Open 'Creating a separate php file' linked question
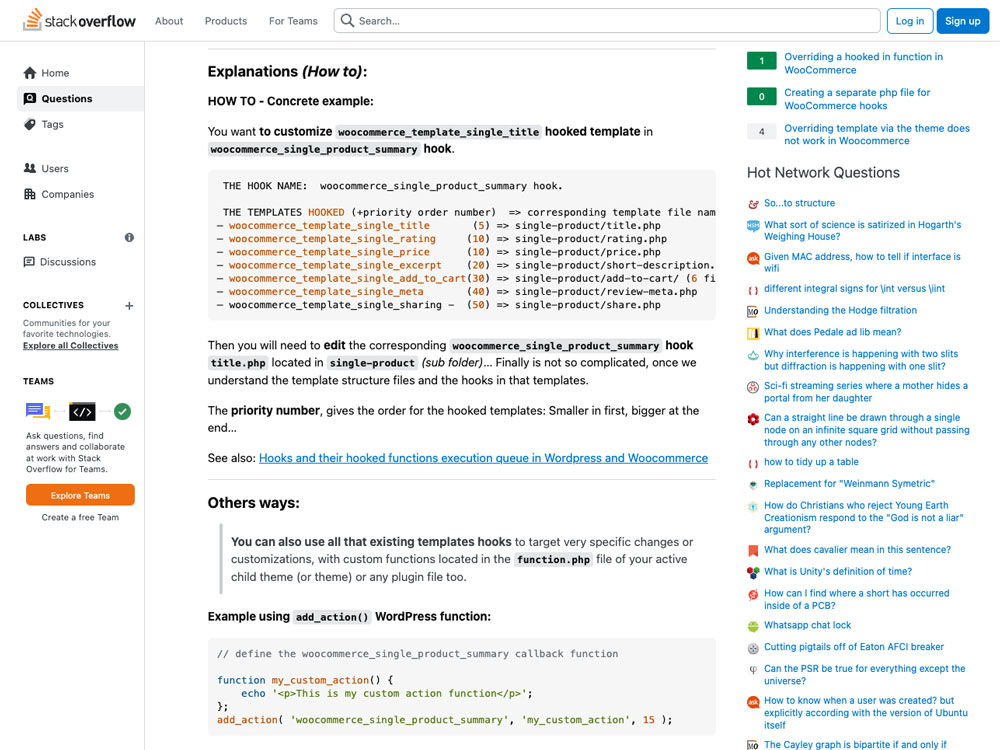Viewport: 1000px width, 750px height. [857, 99]
